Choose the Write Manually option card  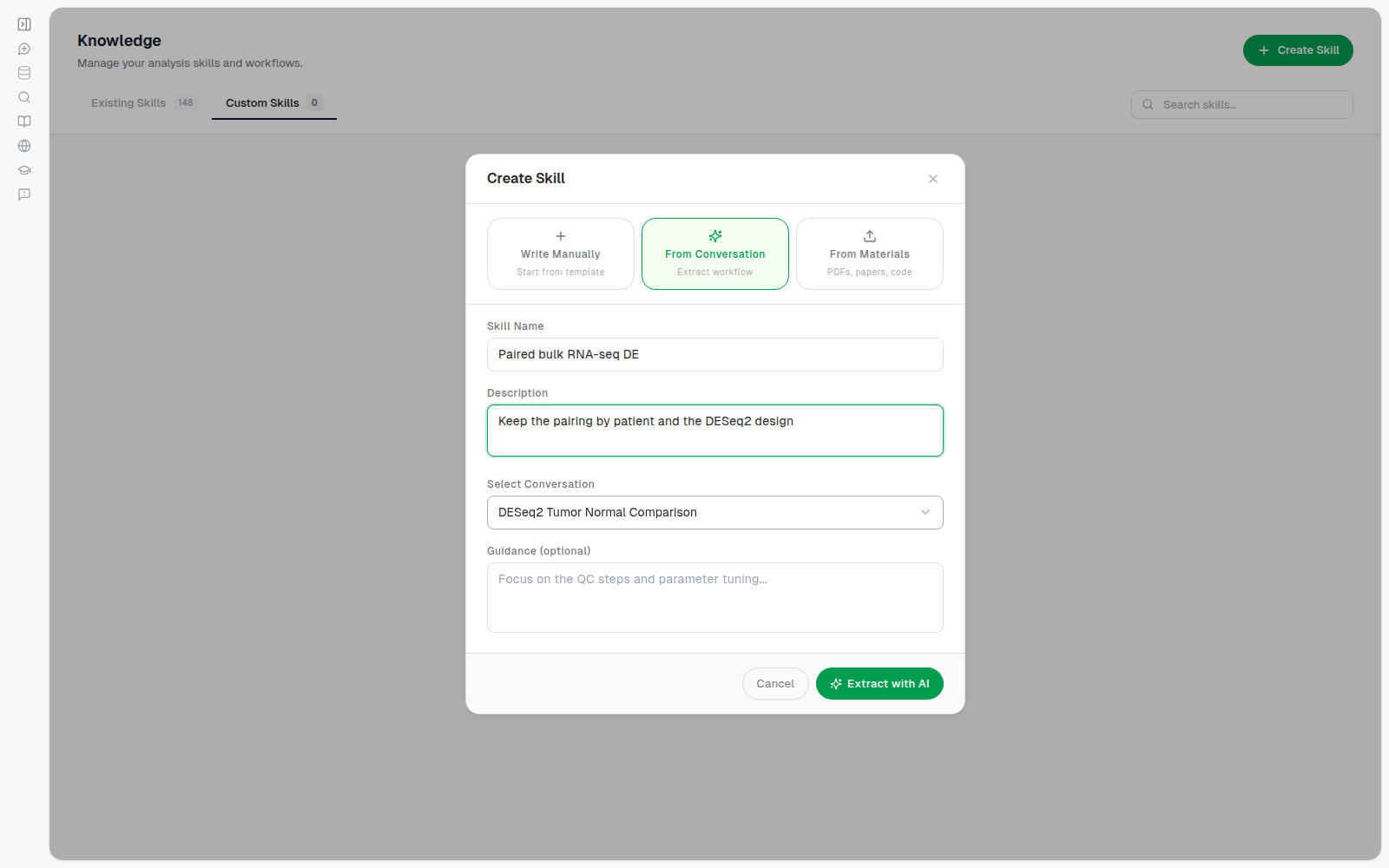point(561,253)
